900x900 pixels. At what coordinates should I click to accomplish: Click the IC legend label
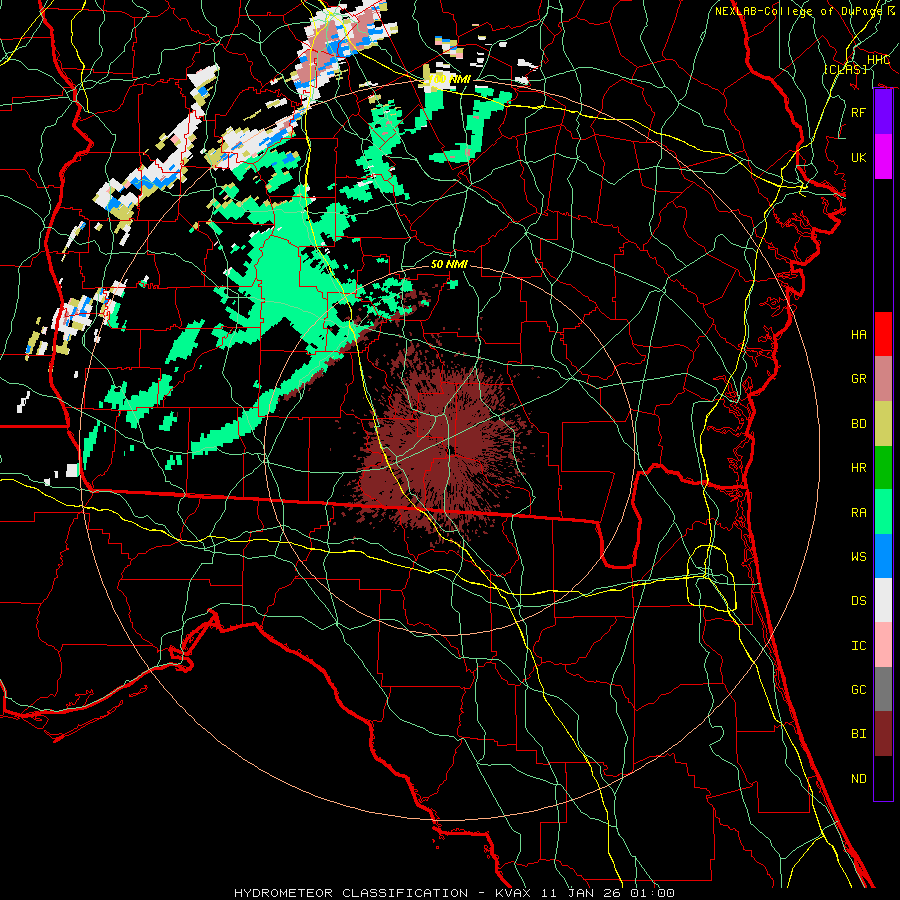coord(858,646)
